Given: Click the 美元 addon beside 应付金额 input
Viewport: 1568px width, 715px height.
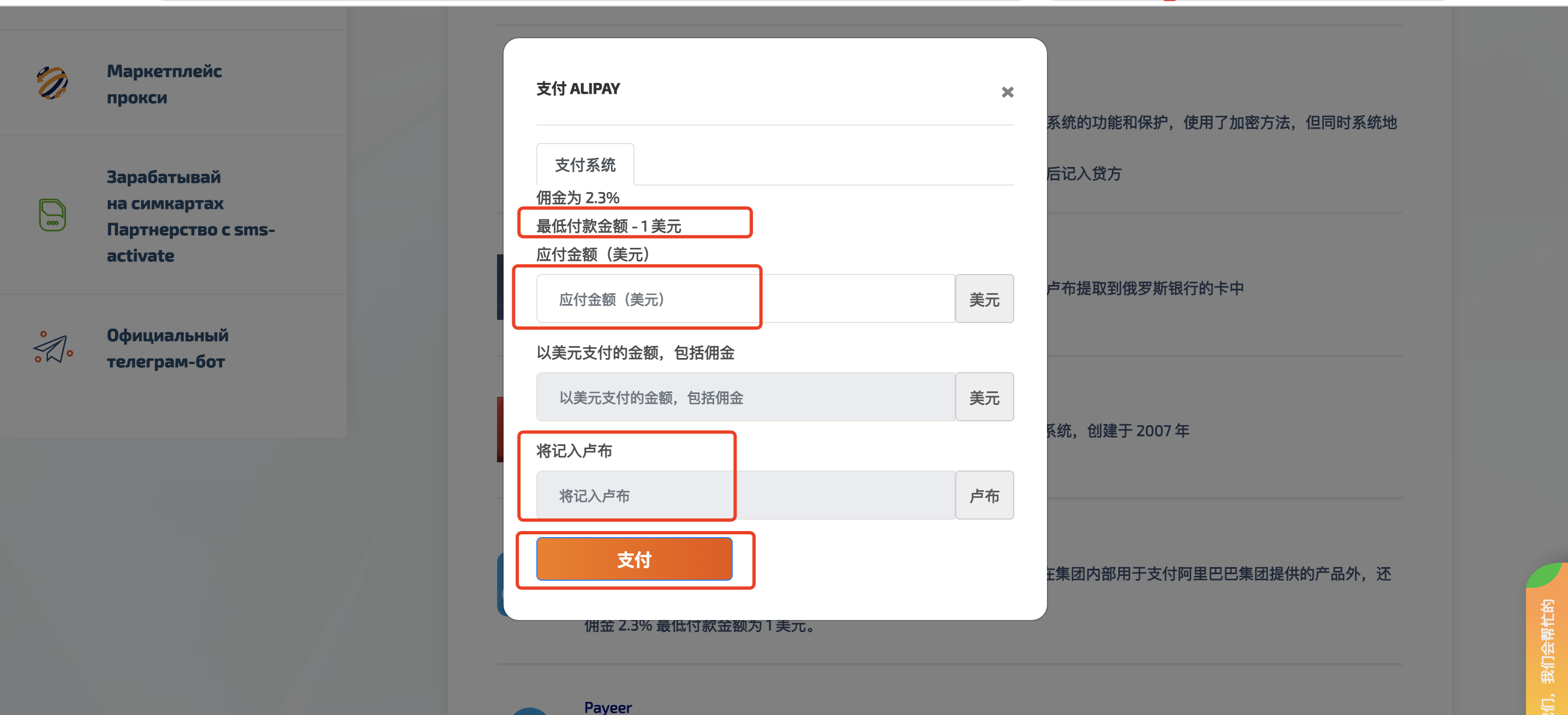Looking at the screenshot, I should (x=984, y=299).
